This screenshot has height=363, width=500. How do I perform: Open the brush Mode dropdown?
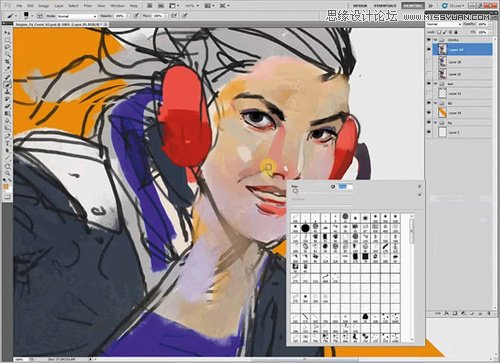pos(77,16)
